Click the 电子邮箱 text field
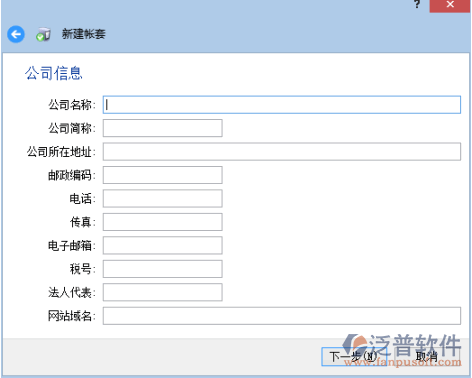Viewport: 472px width, 378px height. pyautogui.click(x=163, y=245)
